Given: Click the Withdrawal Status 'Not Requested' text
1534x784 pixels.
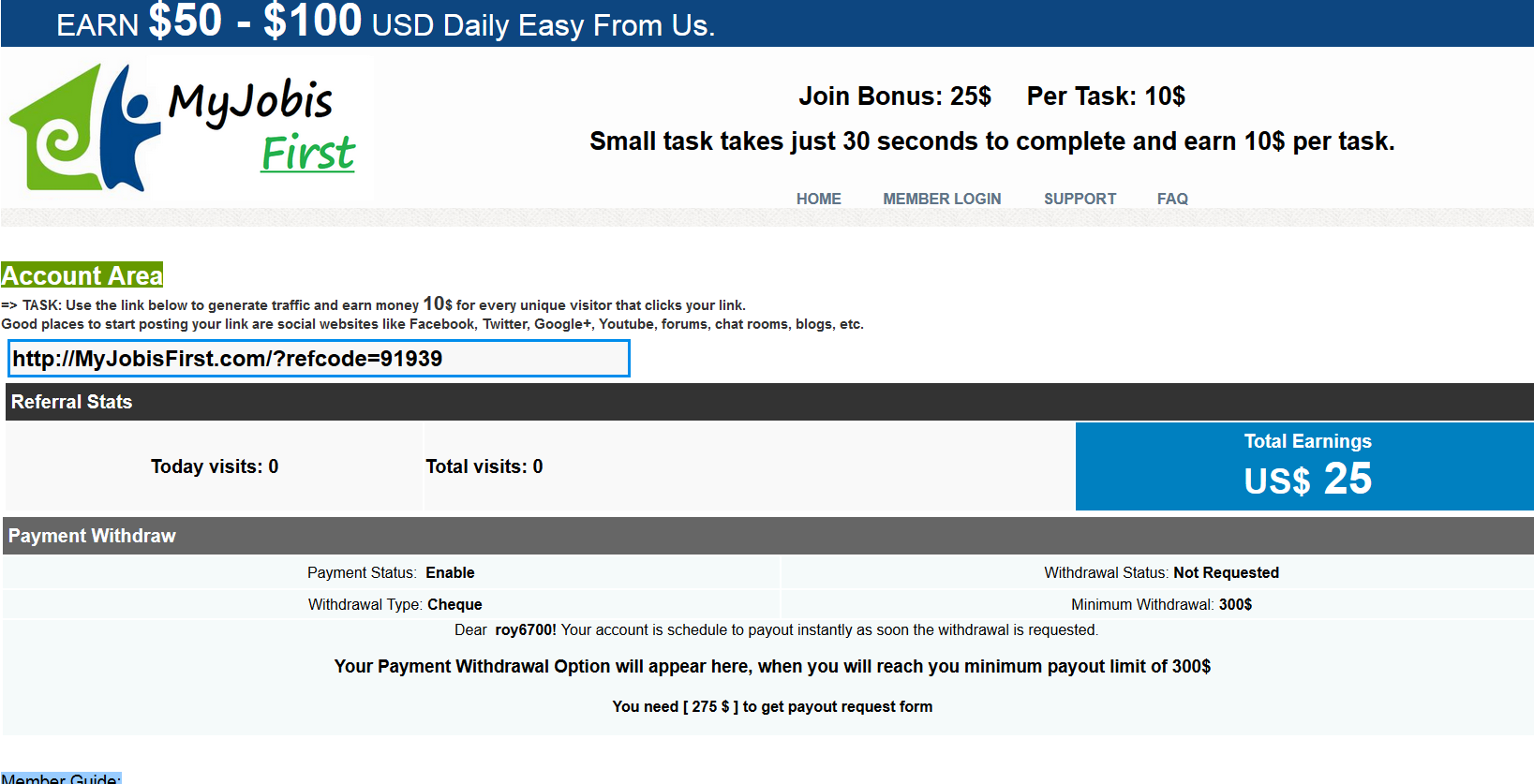Looking at the screenshot, I should click(x=1226, y=572).
